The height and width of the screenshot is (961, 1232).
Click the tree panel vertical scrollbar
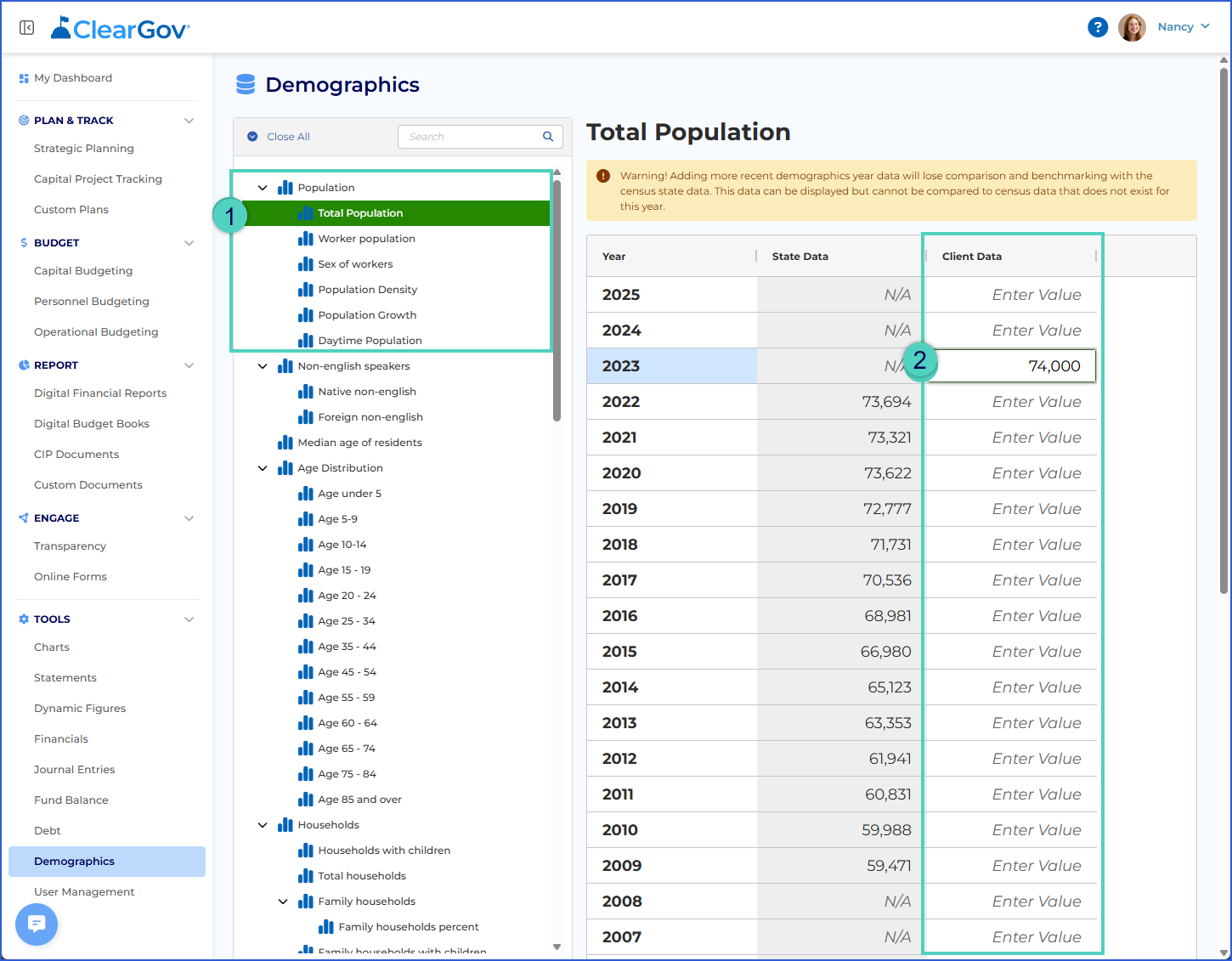coord(557,299)
